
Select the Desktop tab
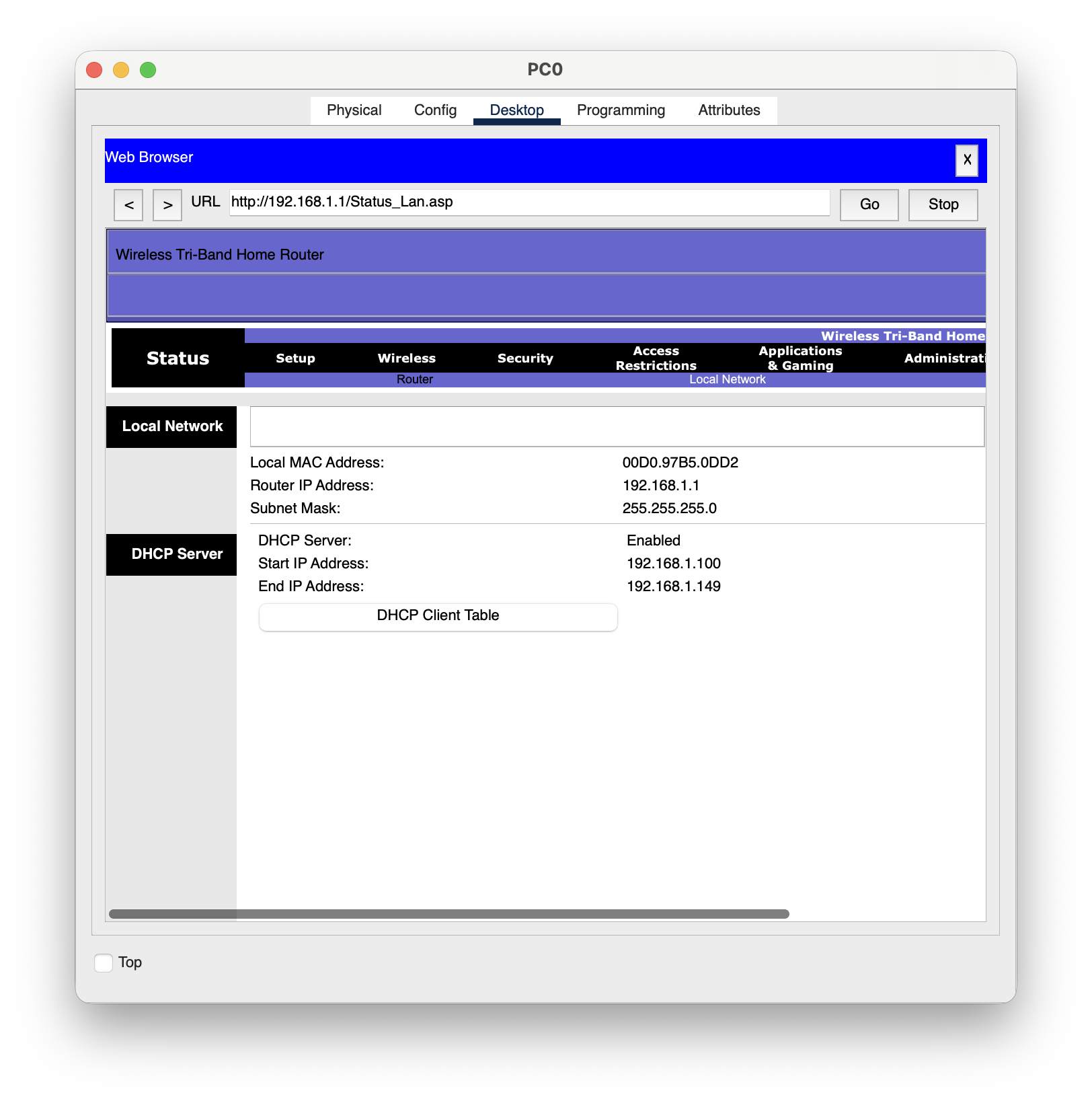[516, 110]
